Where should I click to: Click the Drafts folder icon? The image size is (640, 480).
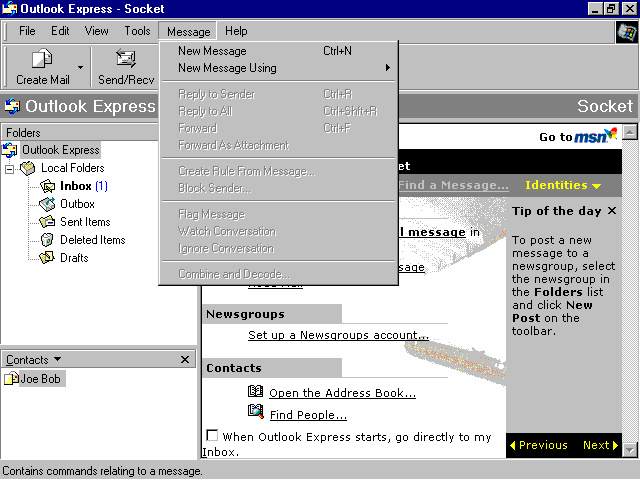[47, 258]
